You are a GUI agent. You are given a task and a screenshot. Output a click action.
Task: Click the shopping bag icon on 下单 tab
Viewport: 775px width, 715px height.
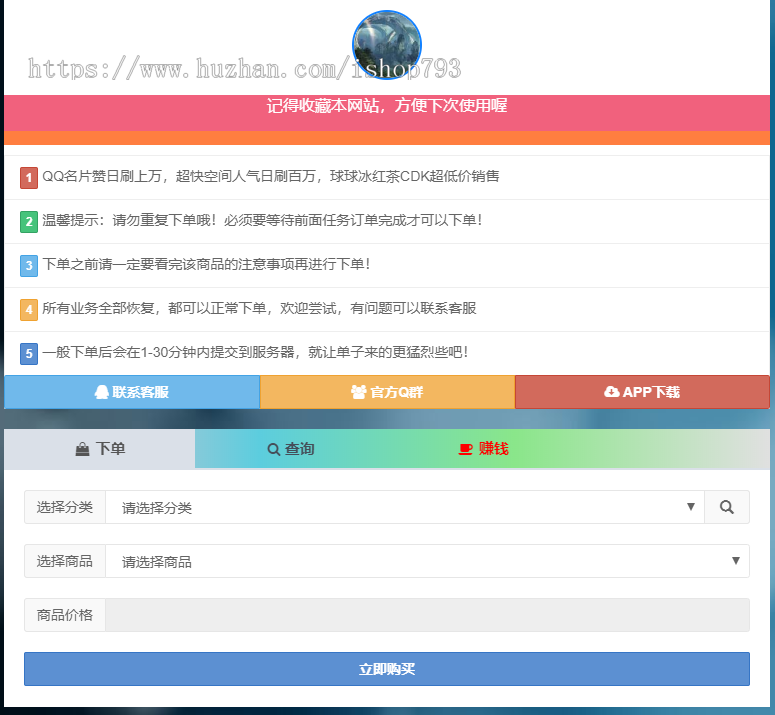pyautogui.click(x=82, y=450)
